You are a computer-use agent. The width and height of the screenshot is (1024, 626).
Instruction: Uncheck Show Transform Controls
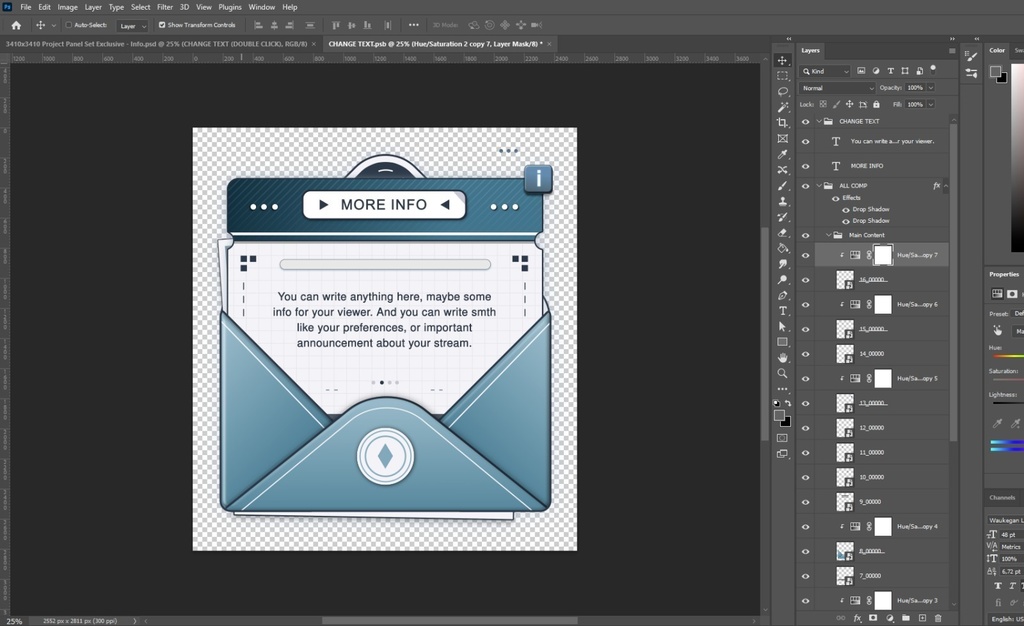pyautogui.click(x=162, y=25)
